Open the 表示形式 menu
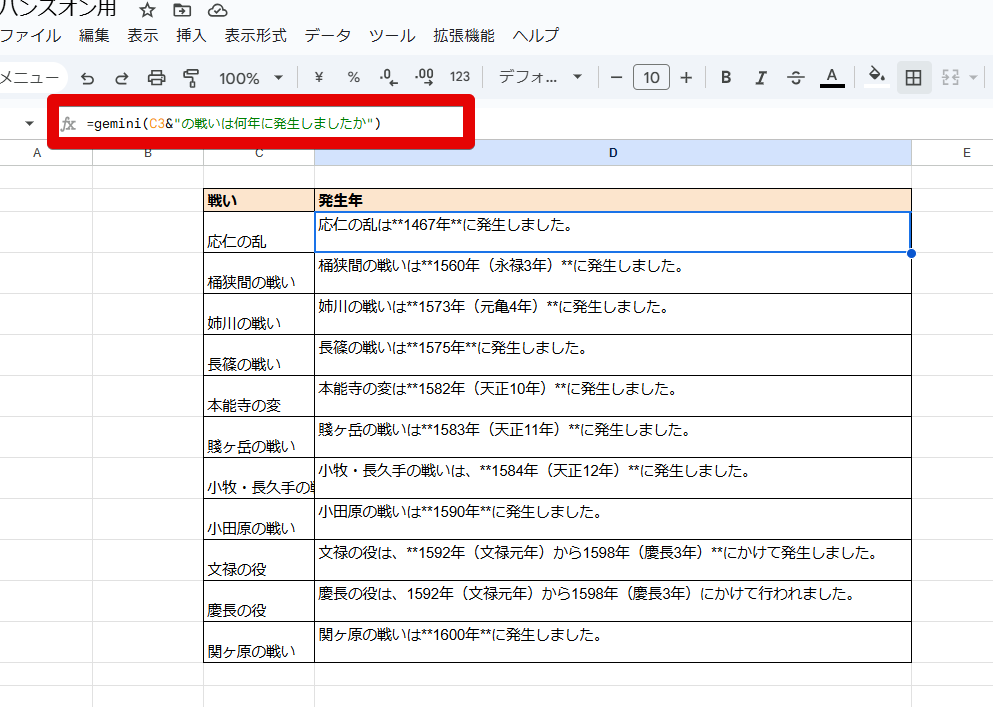The height and width of the screenshot is (707, 993). click(x=256, y=35)
